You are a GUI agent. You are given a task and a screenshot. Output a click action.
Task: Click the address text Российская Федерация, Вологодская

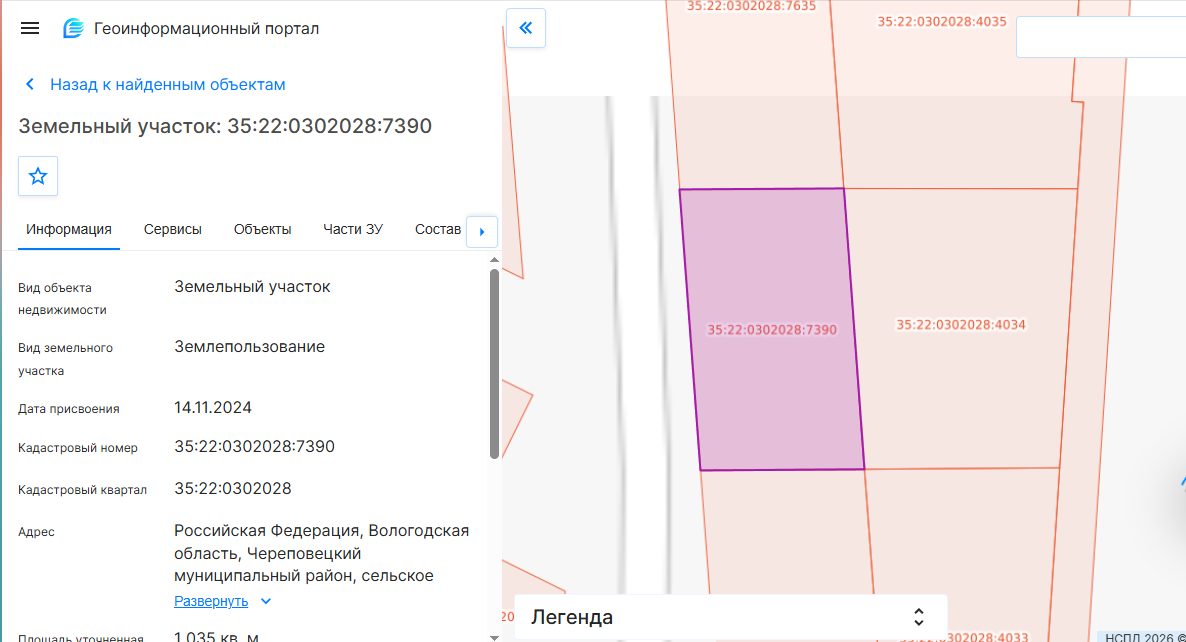pyautogui.click(x=321, y=531)
